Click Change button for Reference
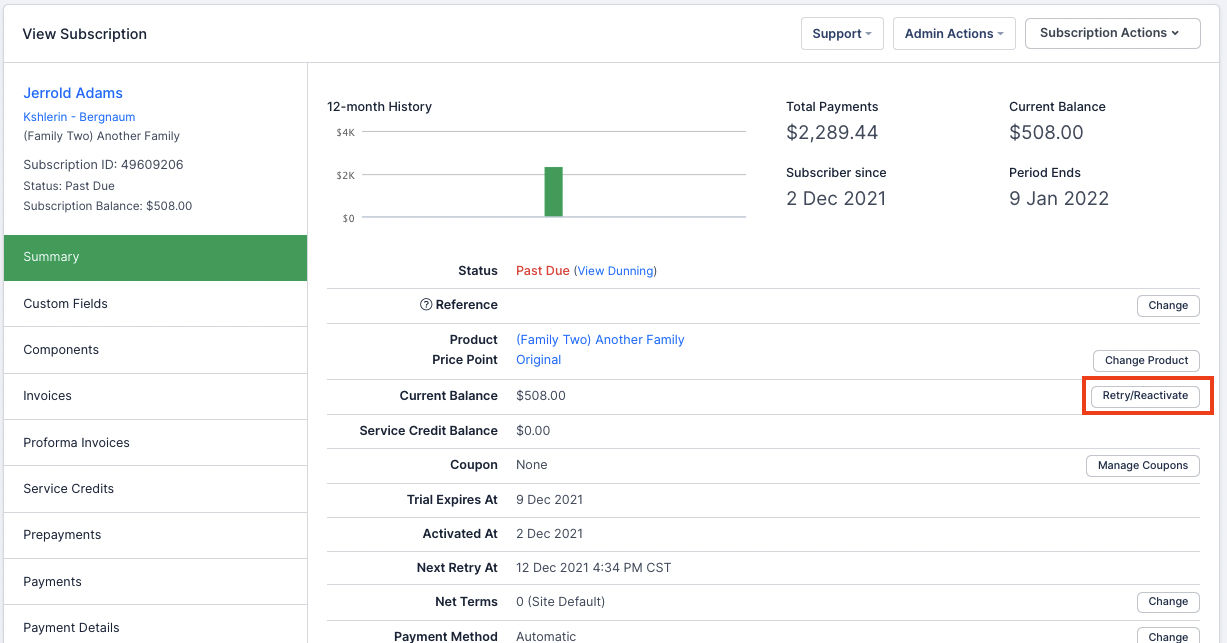 point(1168,306)
